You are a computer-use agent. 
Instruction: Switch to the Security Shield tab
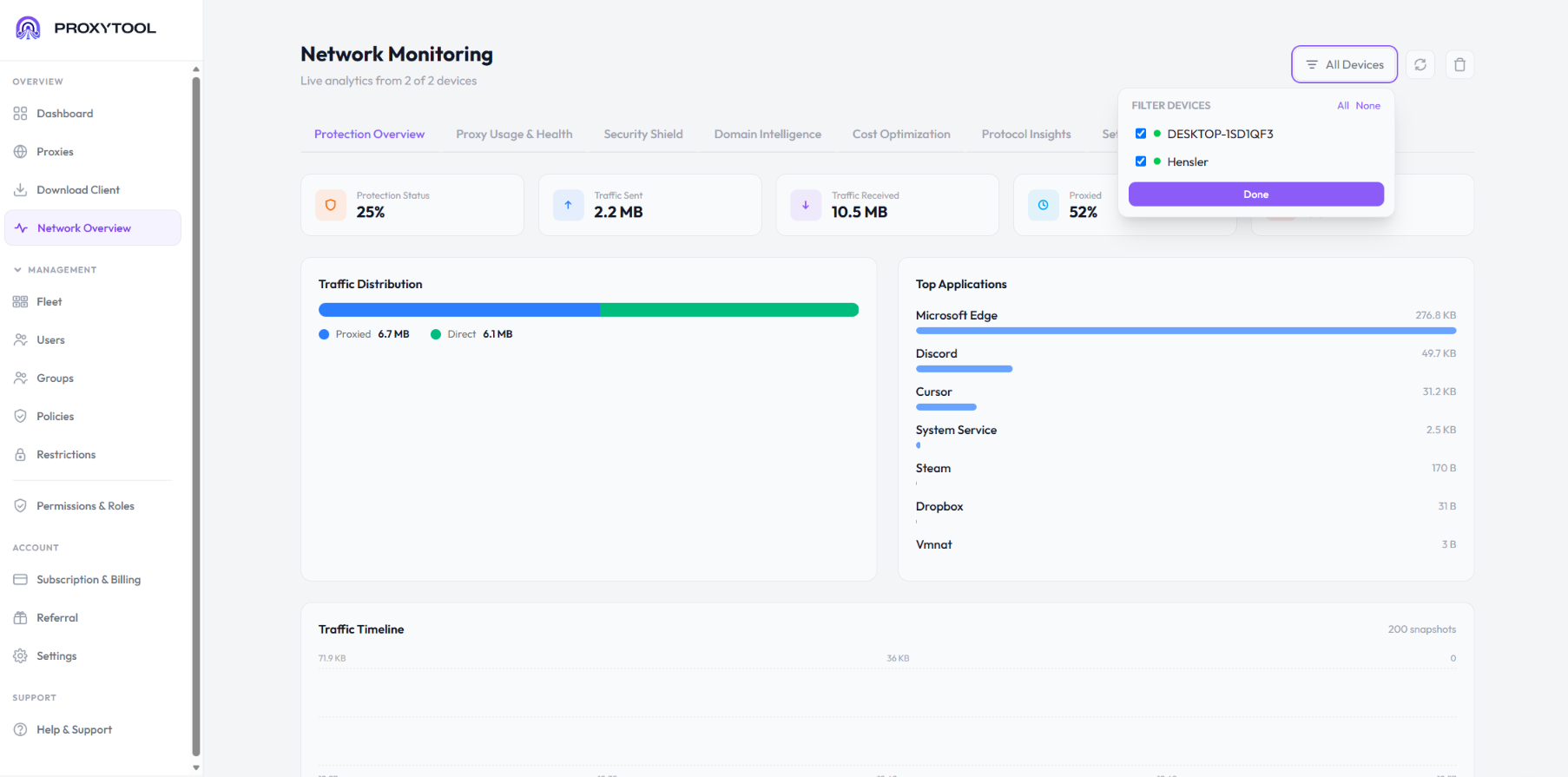point(643,135)
